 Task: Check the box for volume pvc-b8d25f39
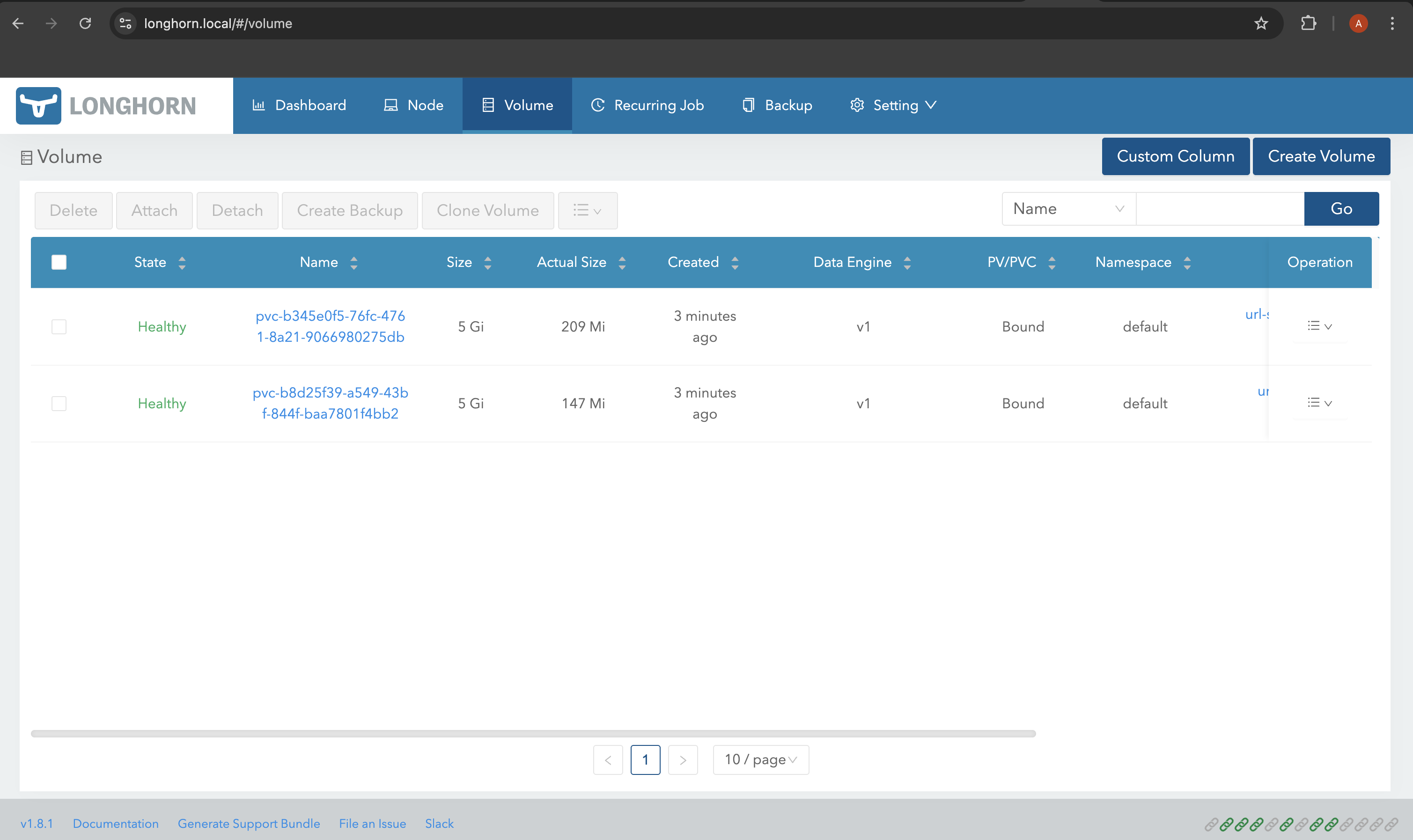point(59,404)
